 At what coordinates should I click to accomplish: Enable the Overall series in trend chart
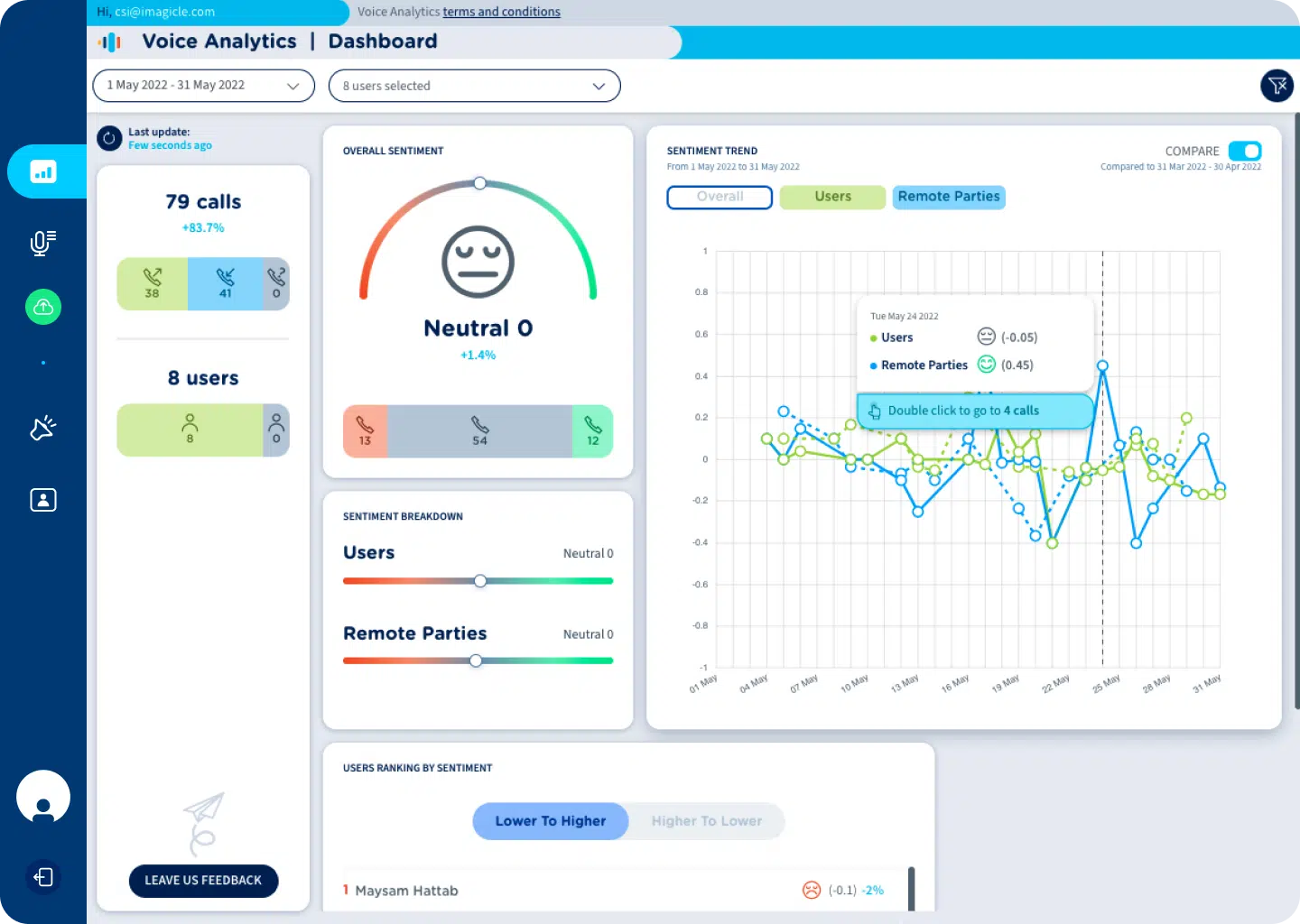(x=720, y=197)
